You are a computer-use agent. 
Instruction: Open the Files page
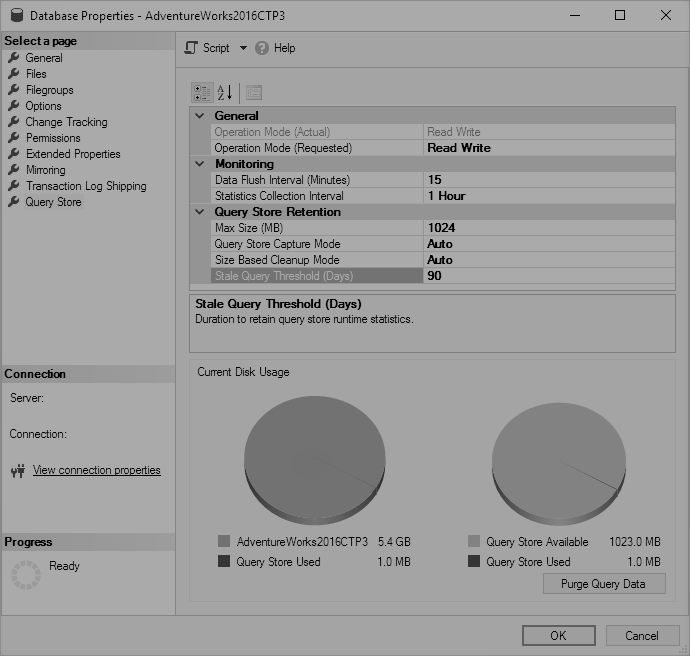click(x=36, y=73)
